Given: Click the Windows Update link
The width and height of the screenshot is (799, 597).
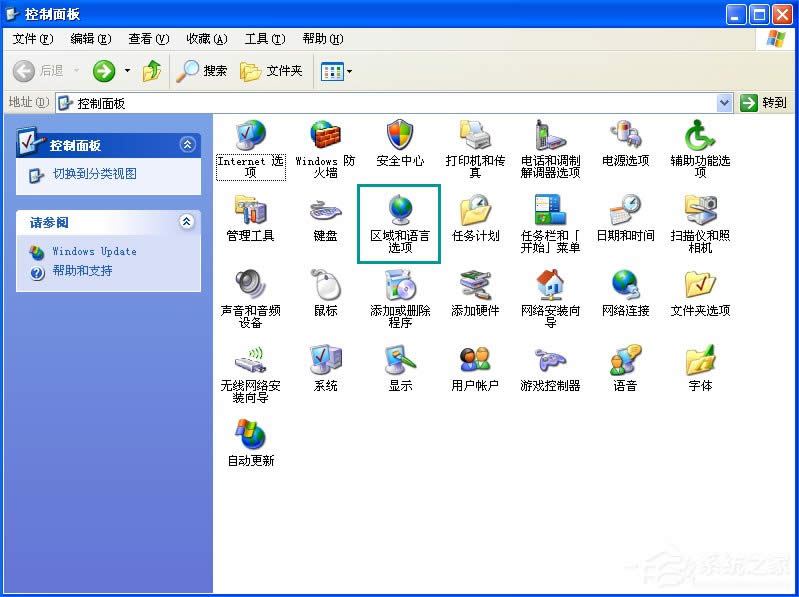Looking at the screenshot, I should (94, 252).
